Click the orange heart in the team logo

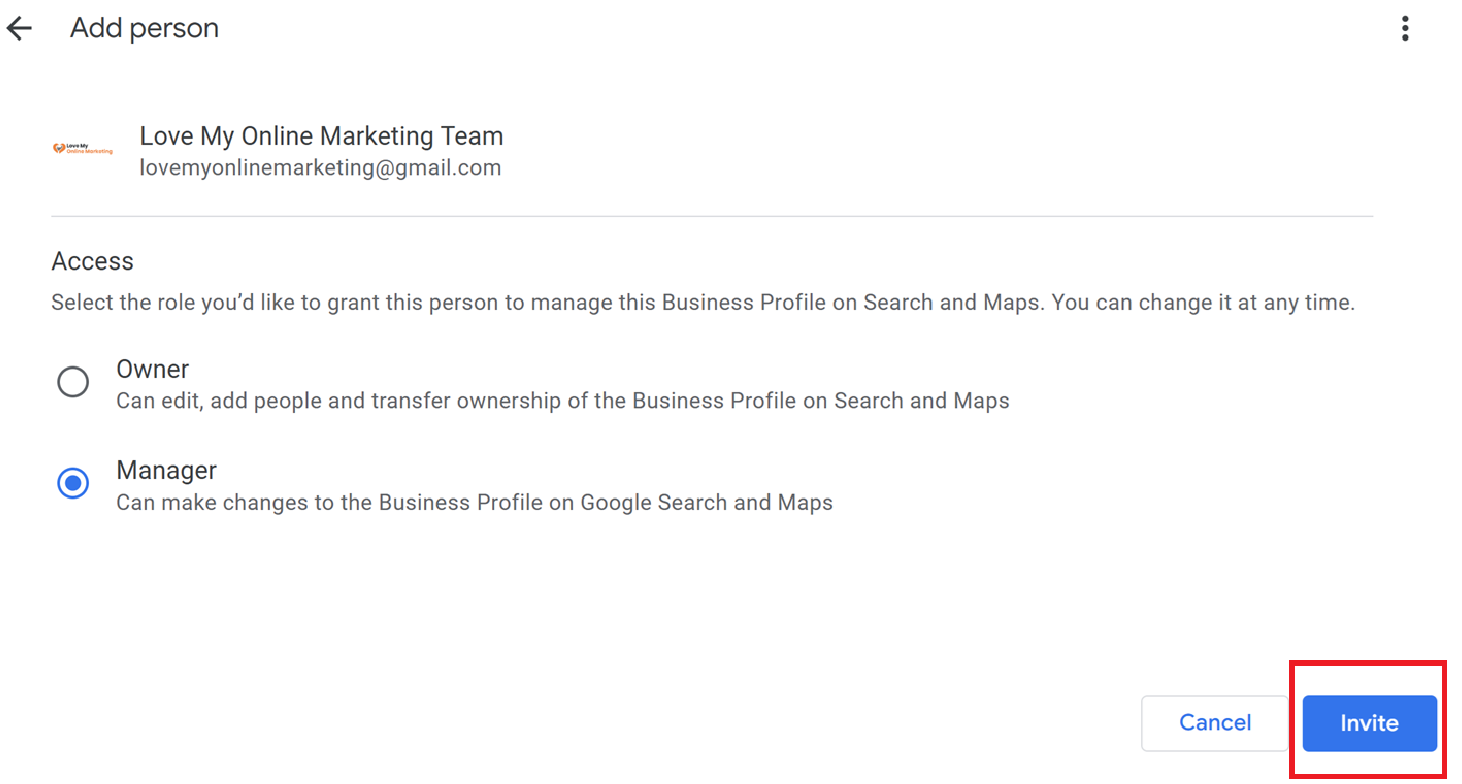click(x=58, y=149)
